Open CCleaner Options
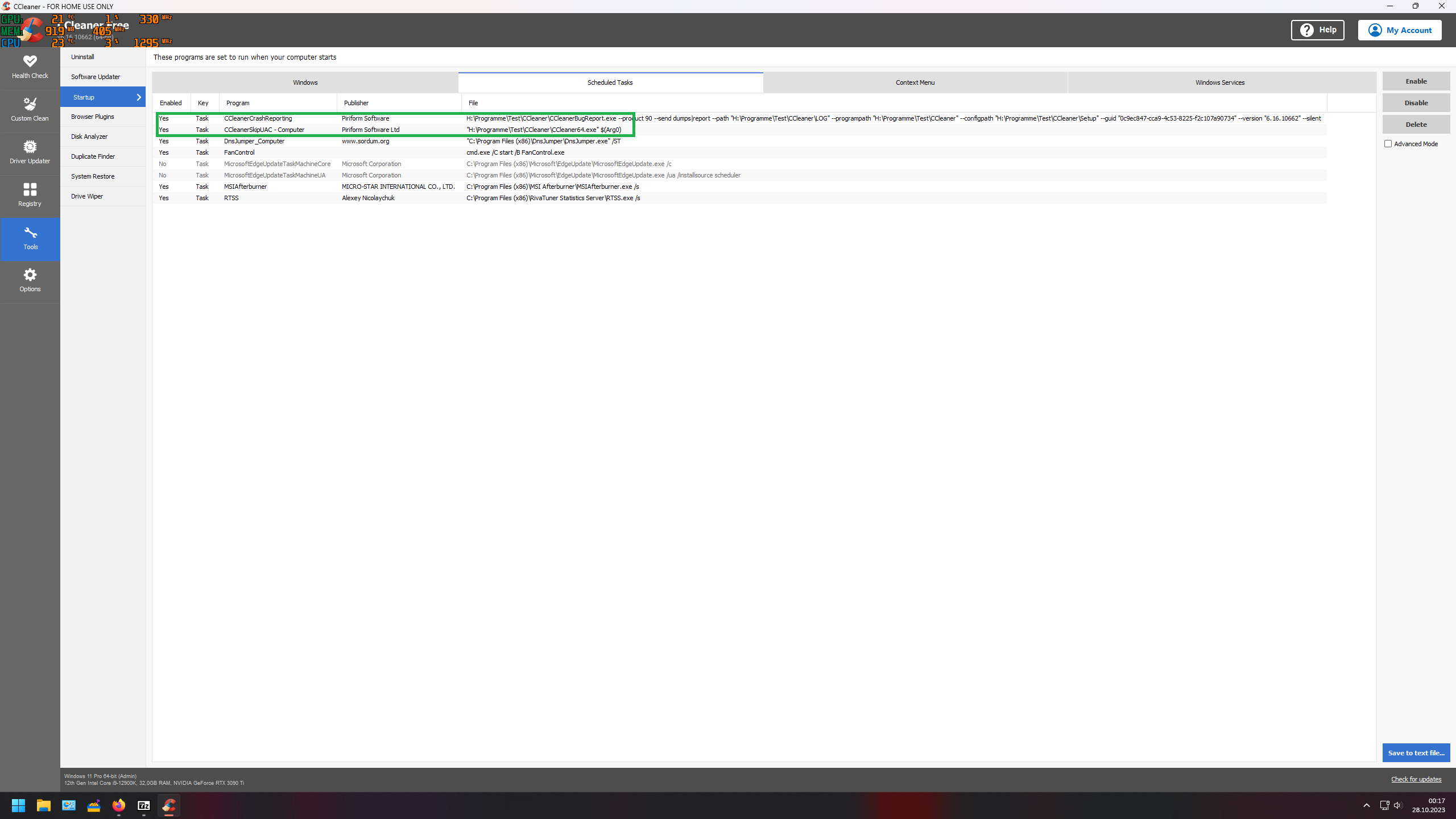 [x=30, y=281]
